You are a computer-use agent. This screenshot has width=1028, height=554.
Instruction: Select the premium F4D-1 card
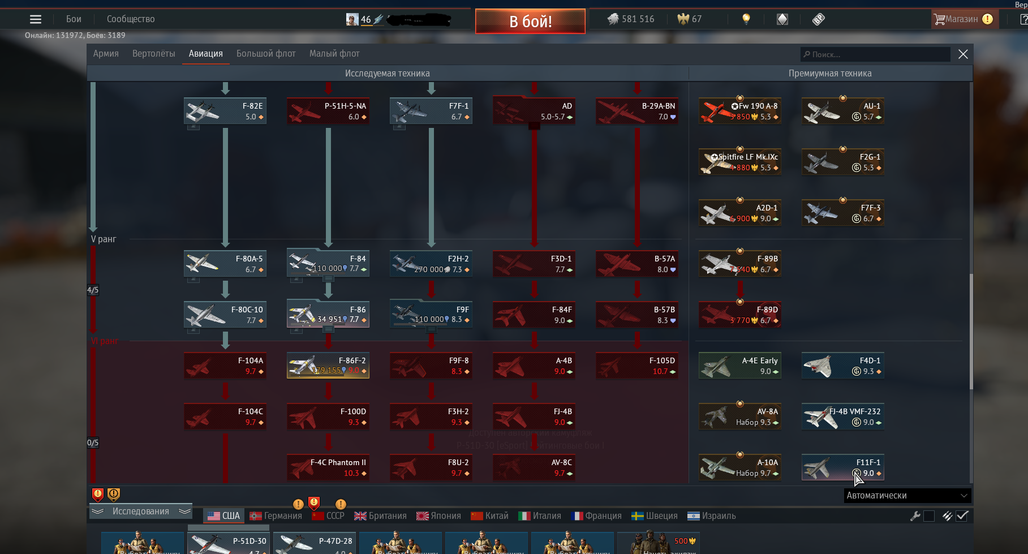(x=842, y=365)
